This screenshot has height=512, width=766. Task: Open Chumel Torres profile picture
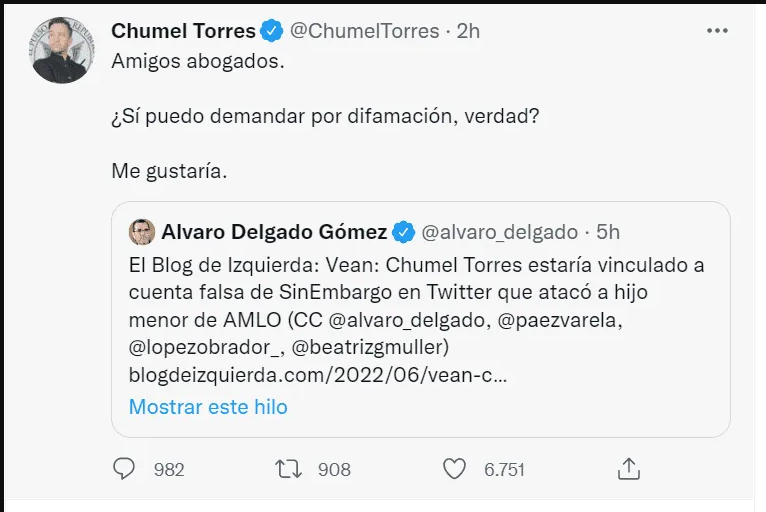[x=63, y=50]
